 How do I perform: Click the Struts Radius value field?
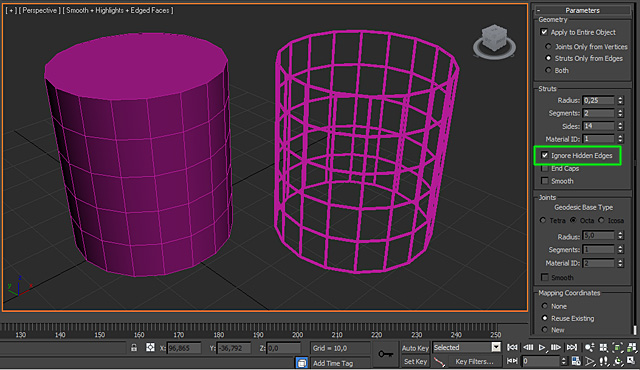pyautogui.click(x=598, y=100)
